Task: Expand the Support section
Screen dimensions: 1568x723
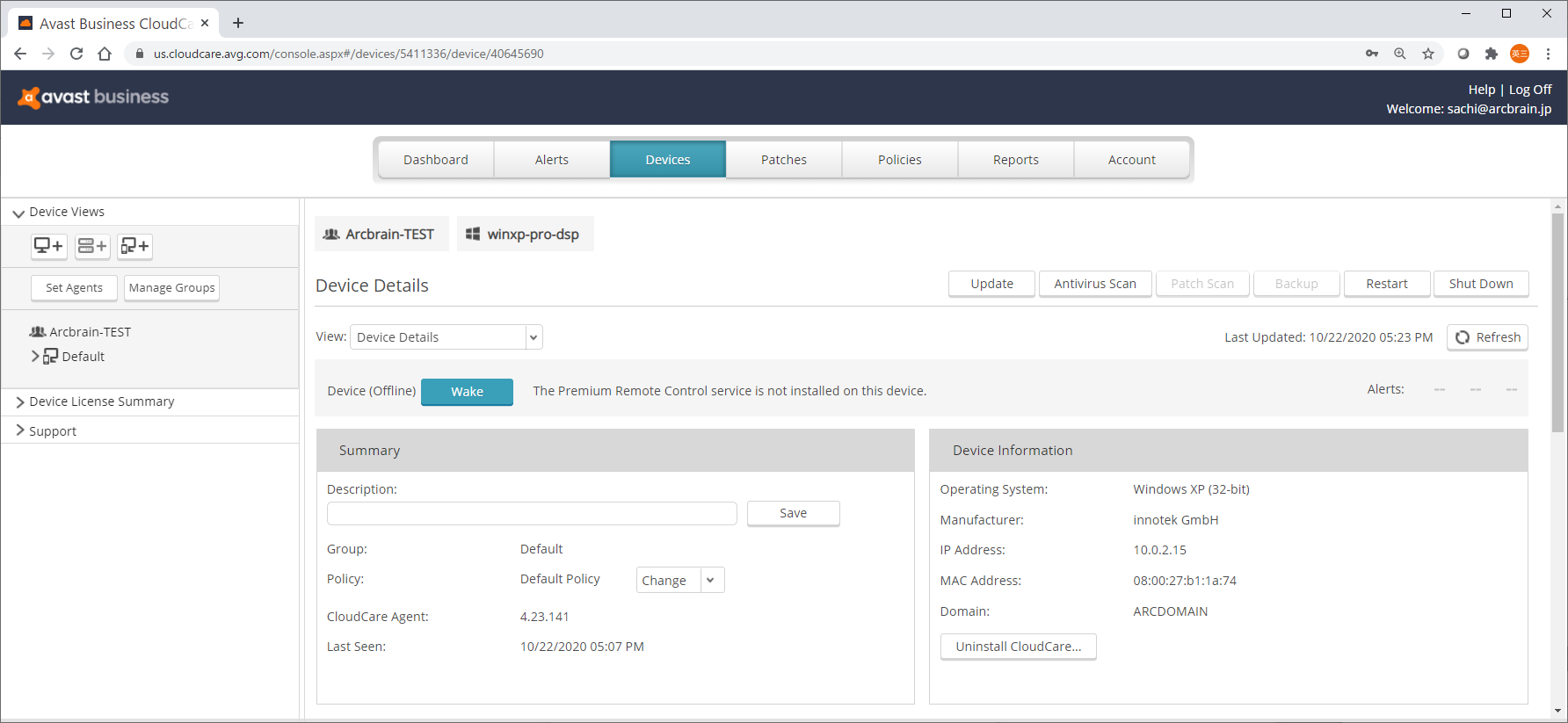Action: (20, 430)
